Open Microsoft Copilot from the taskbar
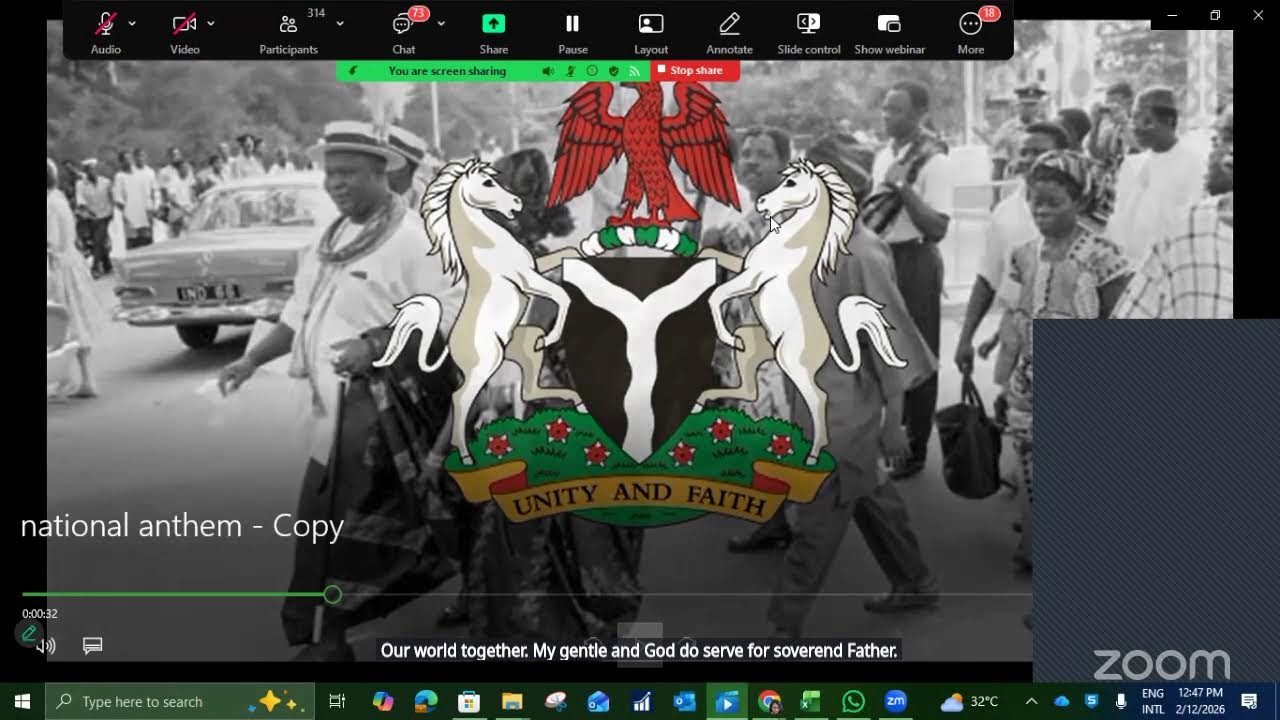Viewport: 1280px width, 720px height. 383,702
